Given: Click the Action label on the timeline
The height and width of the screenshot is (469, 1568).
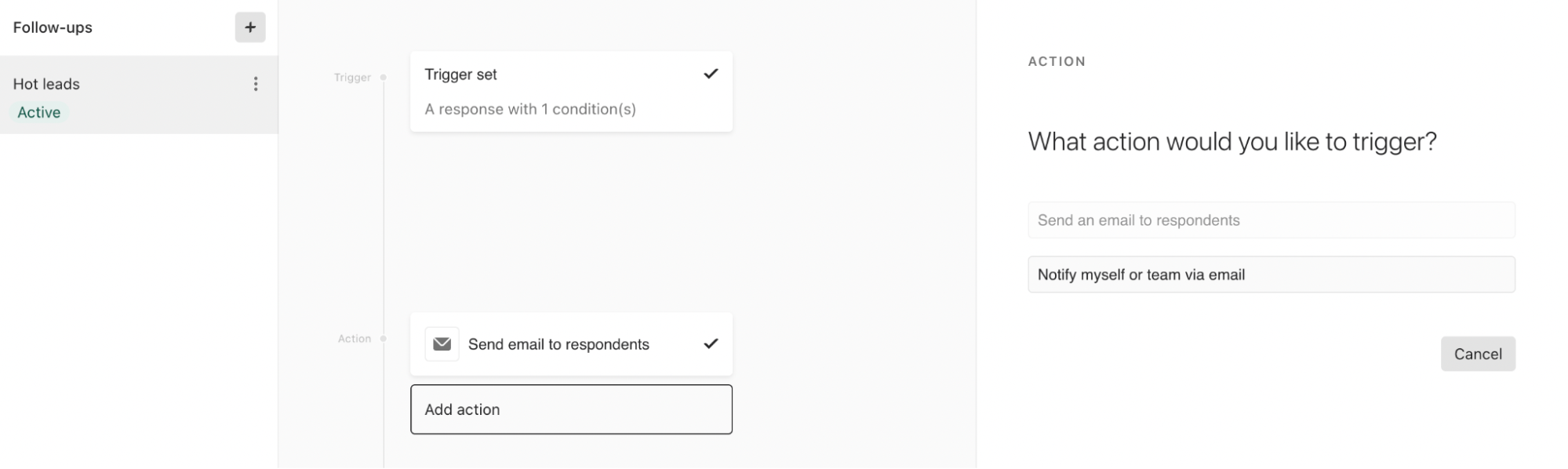Looking at the screenshot, I should pyautogui.click(x=355, y=339).
